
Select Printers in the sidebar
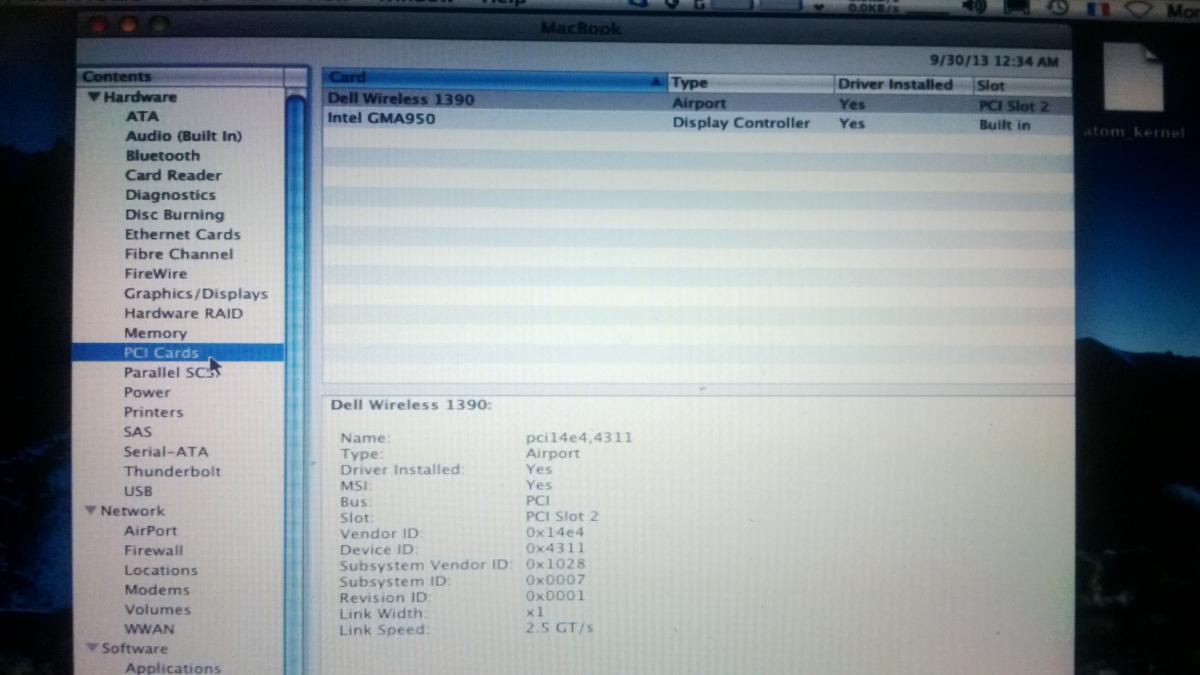153,412
